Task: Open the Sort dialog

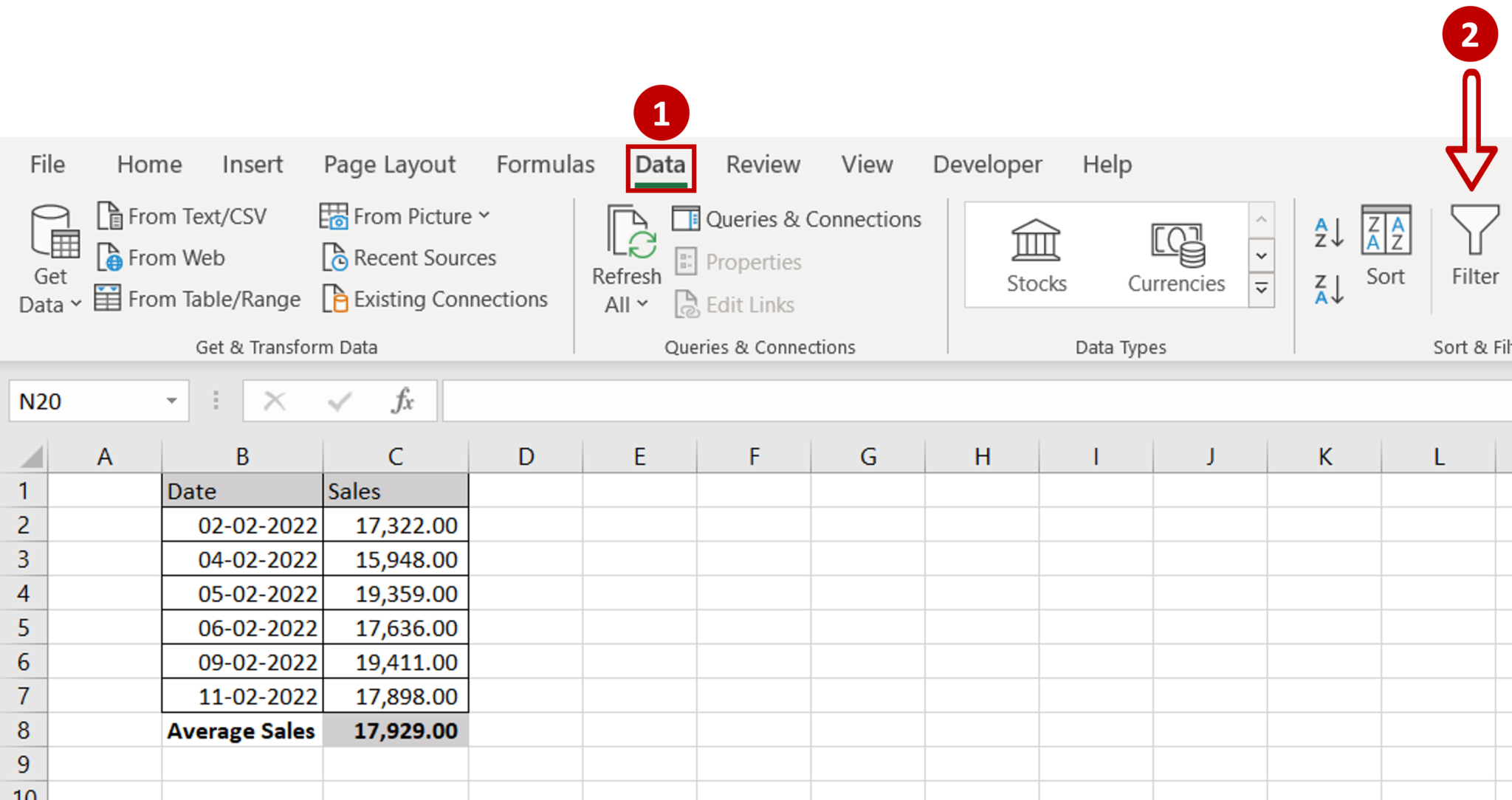Action: [1386, 246]
